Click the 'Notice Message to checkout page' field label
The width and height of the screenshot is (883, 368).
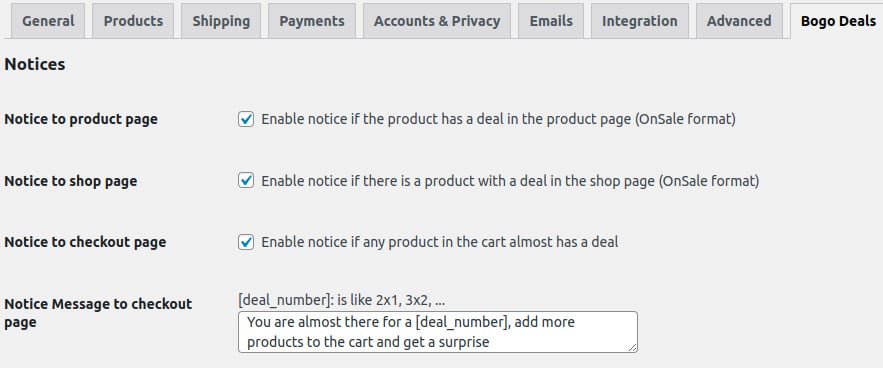coord(98,313)
